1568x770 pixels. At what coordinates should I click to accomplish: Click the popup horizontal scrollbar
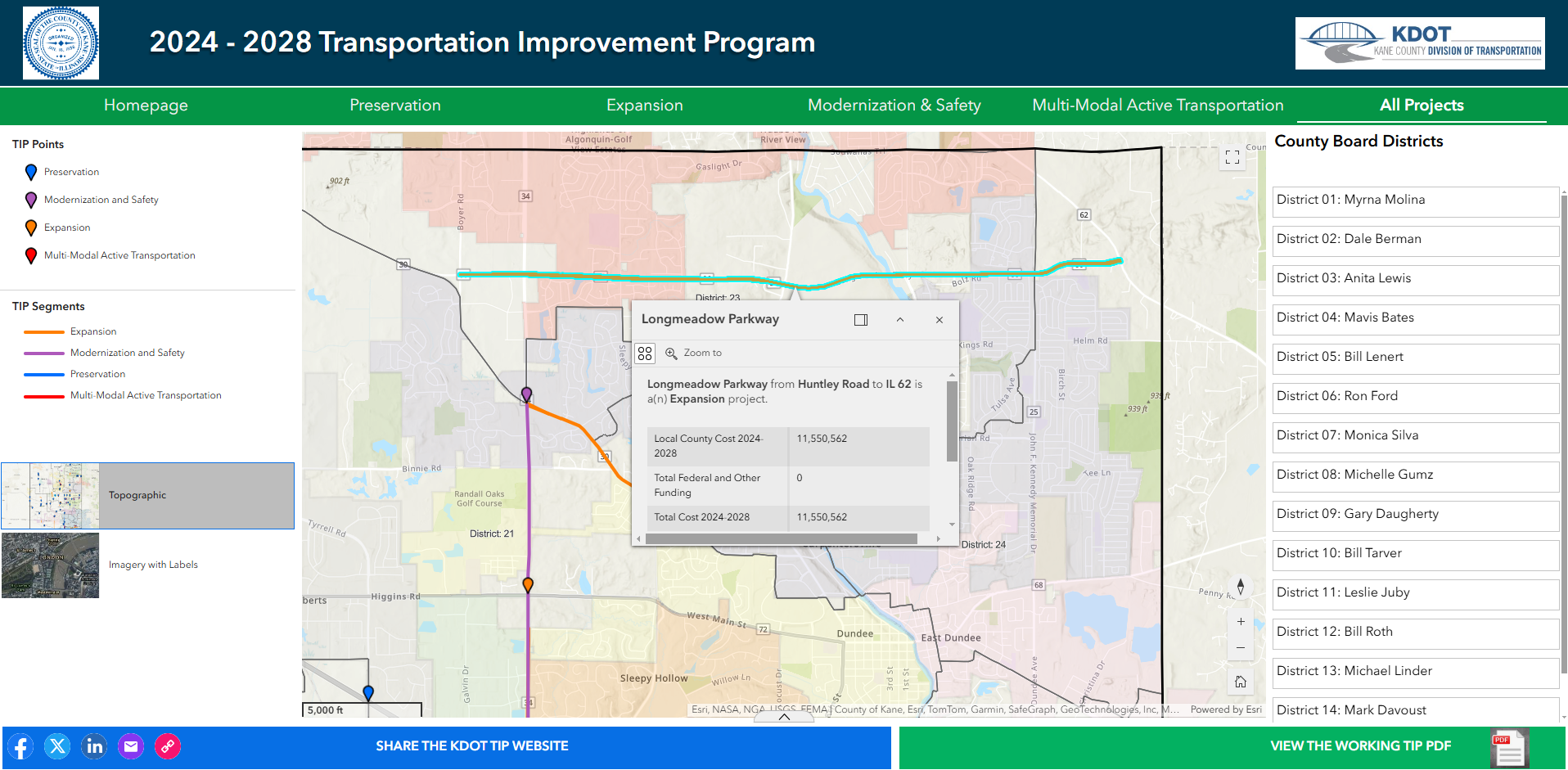pyautogui.click(x=781, y=538)
